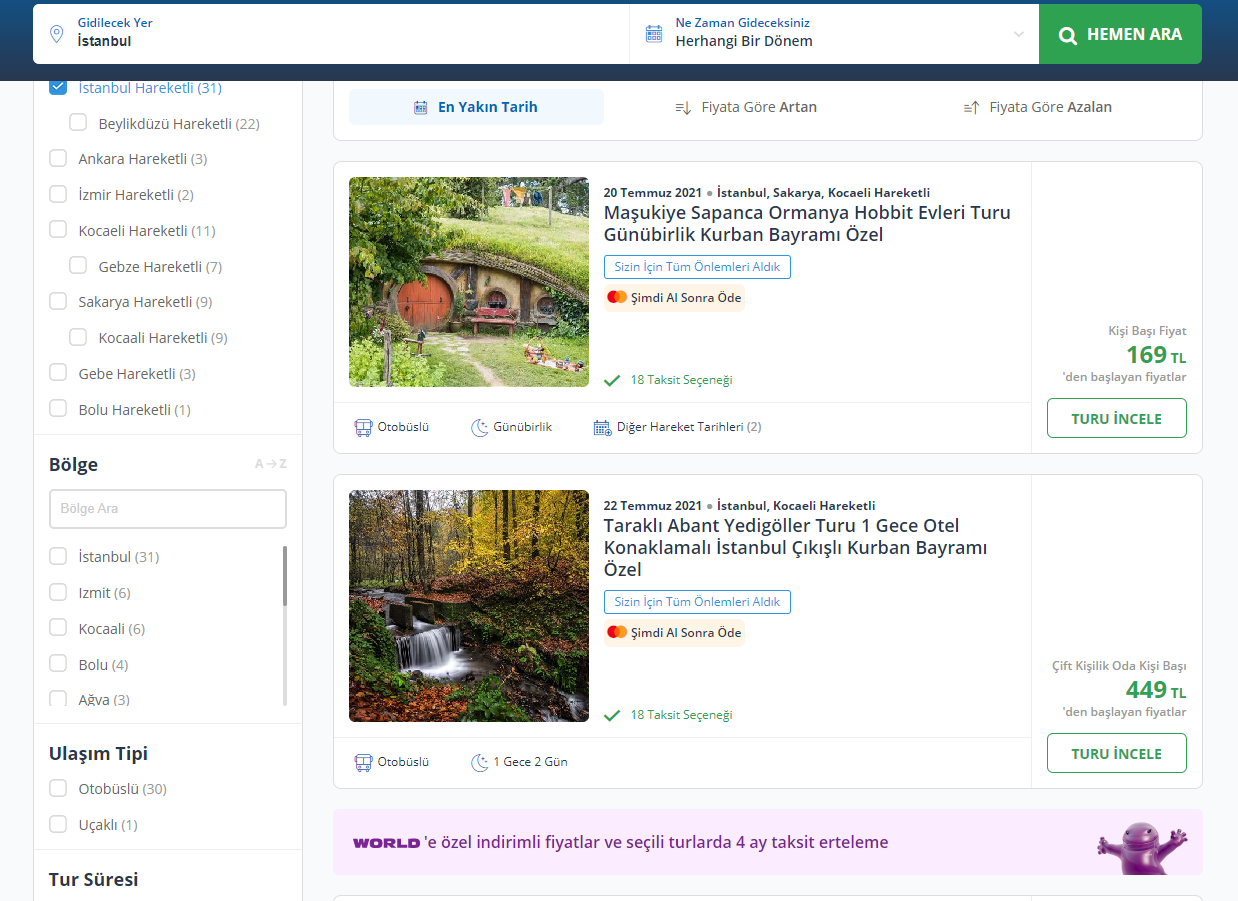Click the Mastercard icon on Hobbit Evleri tour
Image resolution: width=1238 pixels, height=901 pixels.
point(617,297)
